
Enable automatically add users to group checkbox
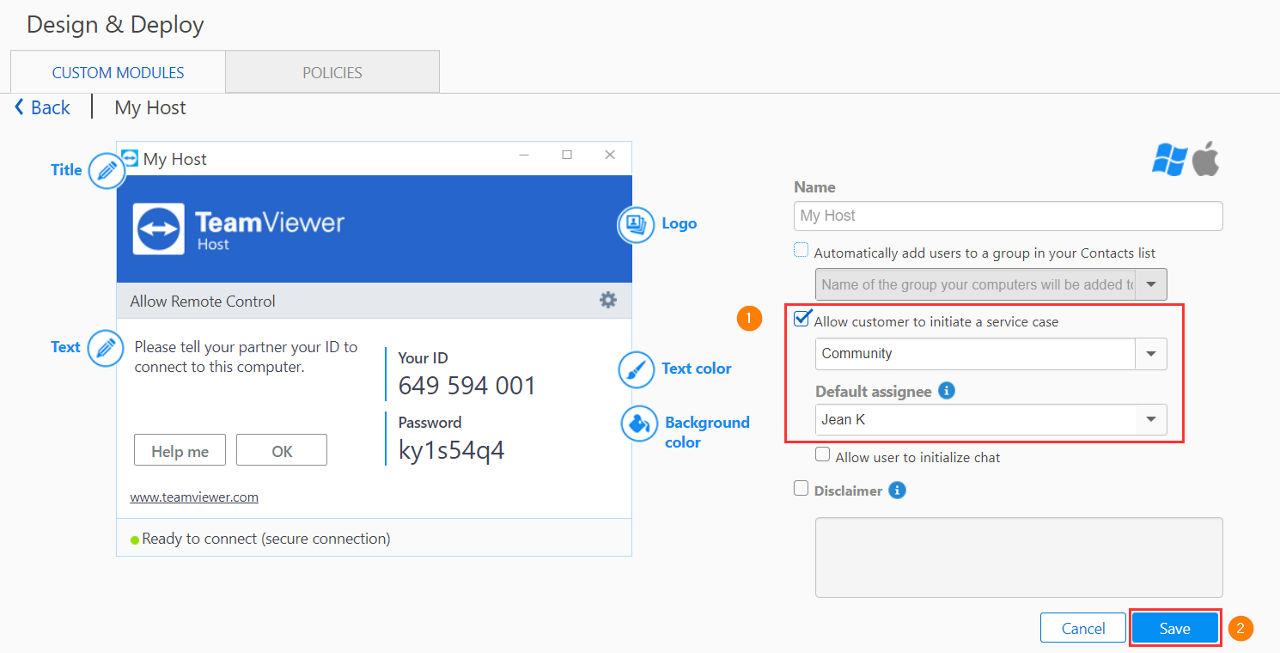(x=801, y=250)
